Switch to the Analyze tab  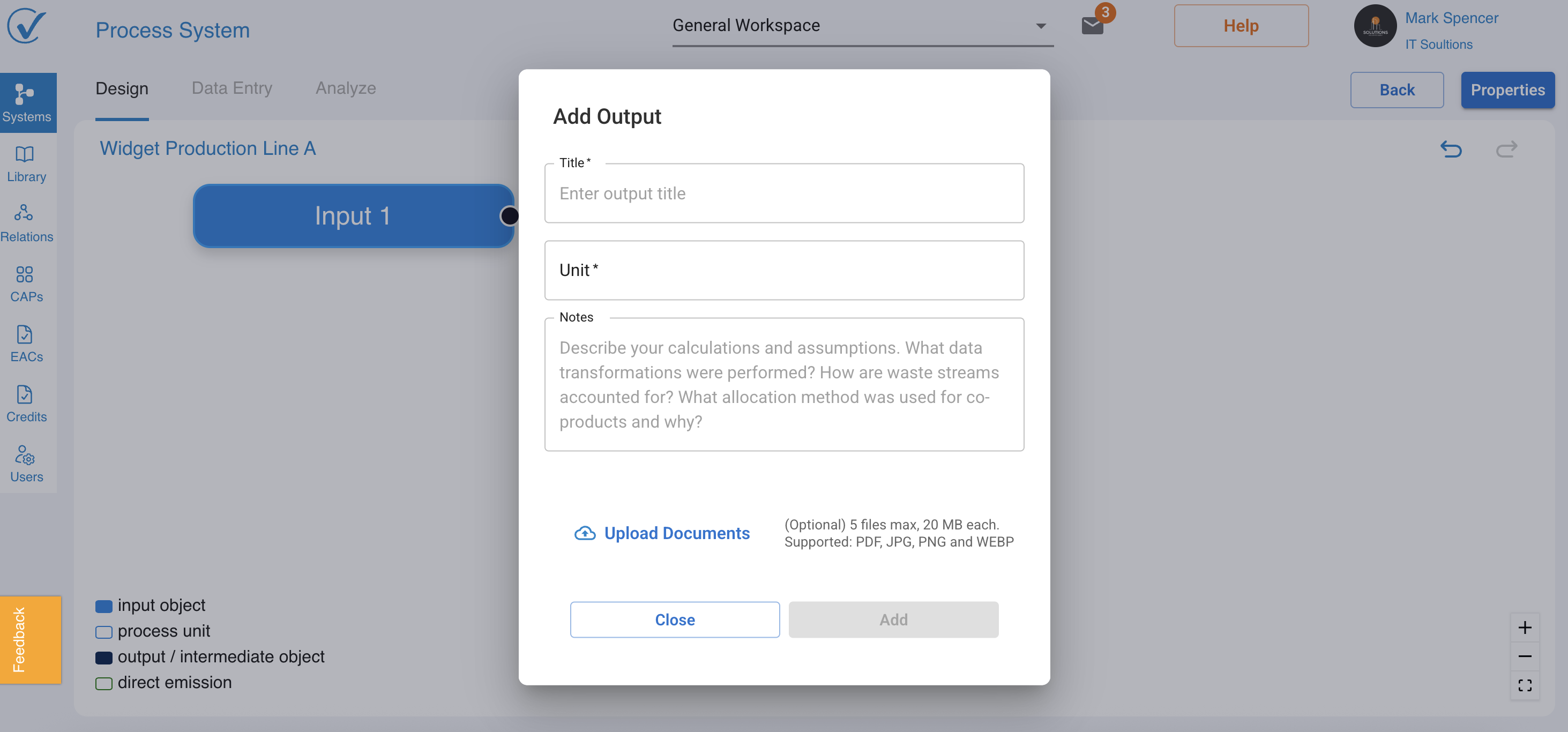click(345, 88)
